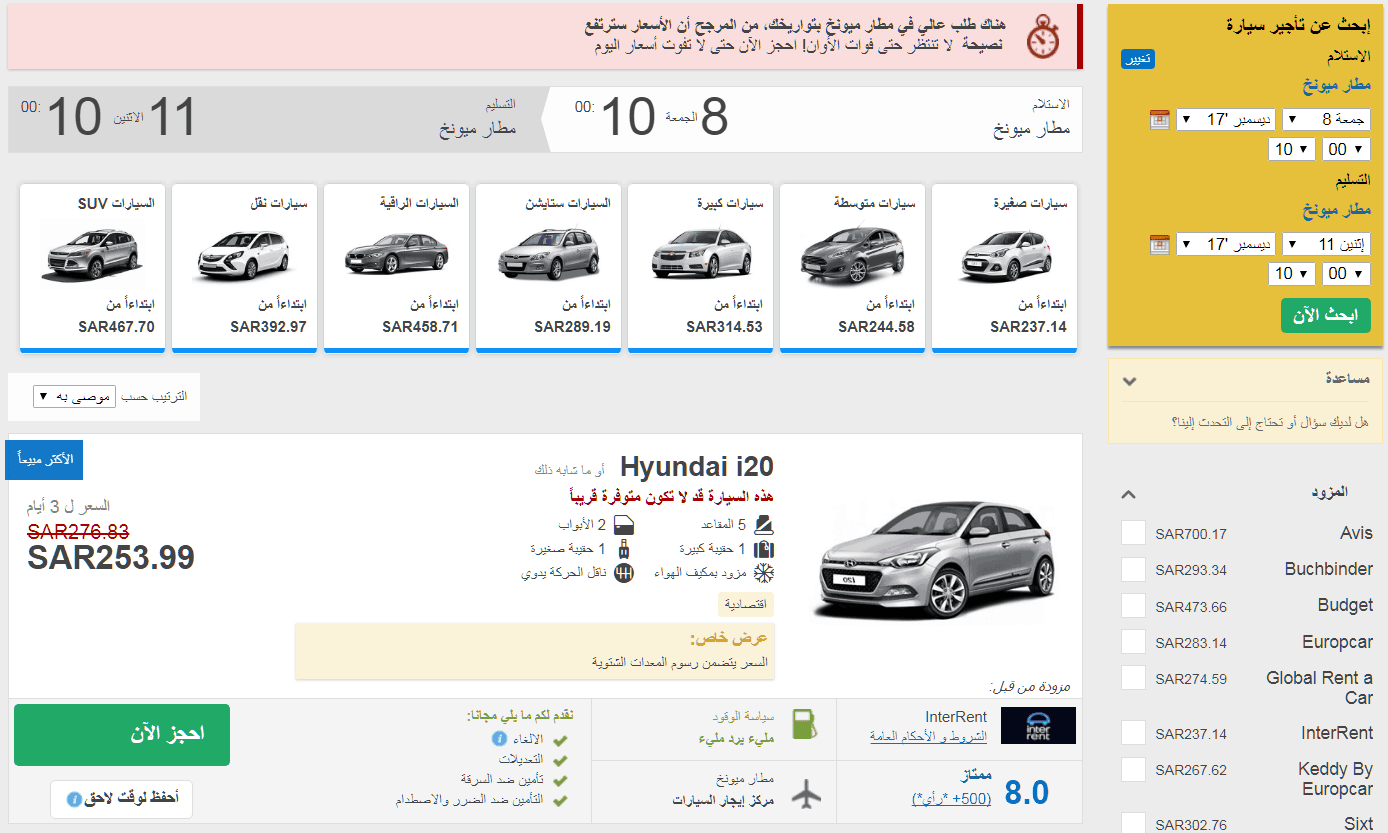1388x833 pixels.
Task: Click the small bag icon
Action: 624,549
